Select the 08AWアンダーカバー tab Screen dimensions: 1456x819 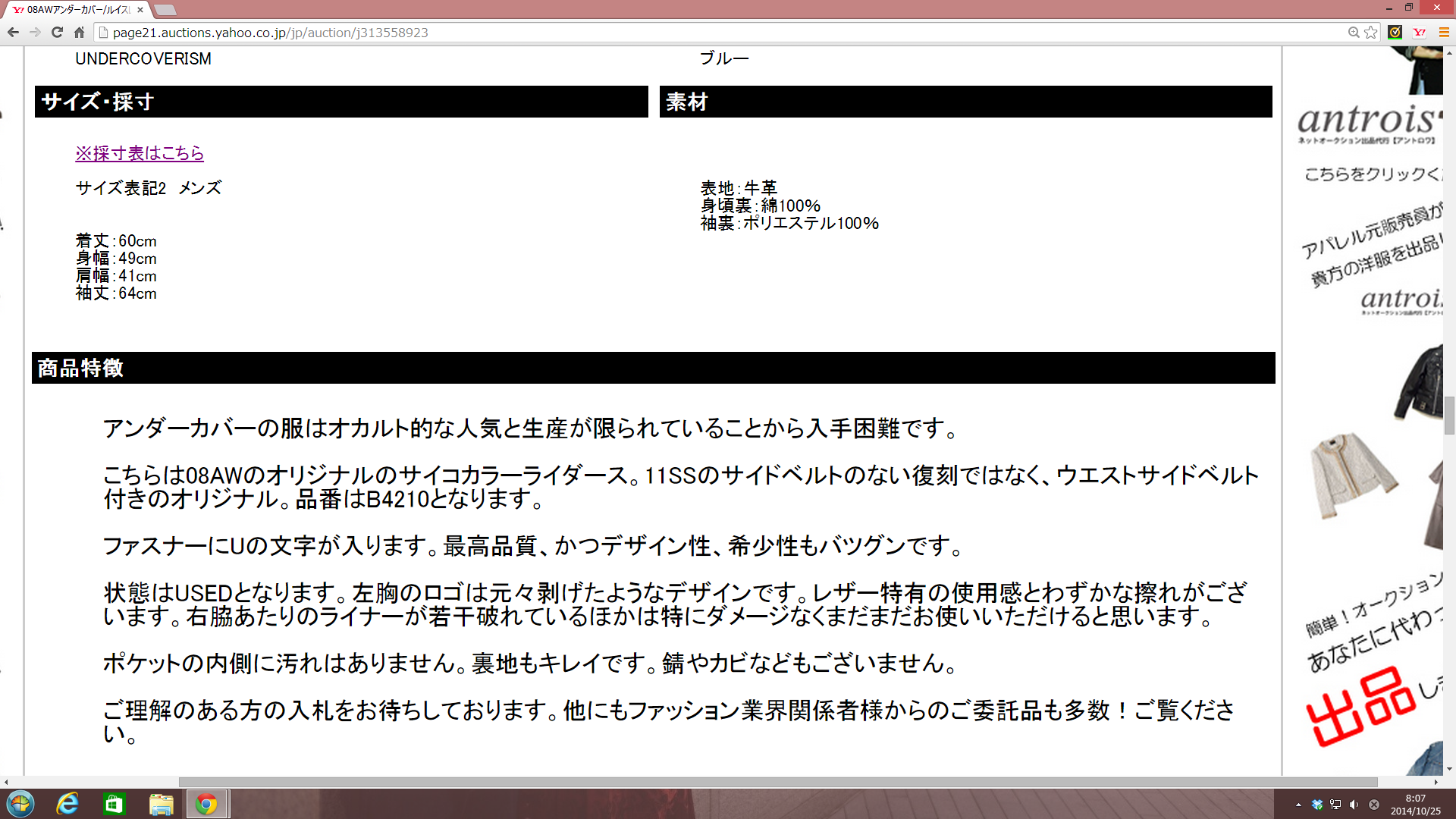point(76,10)
